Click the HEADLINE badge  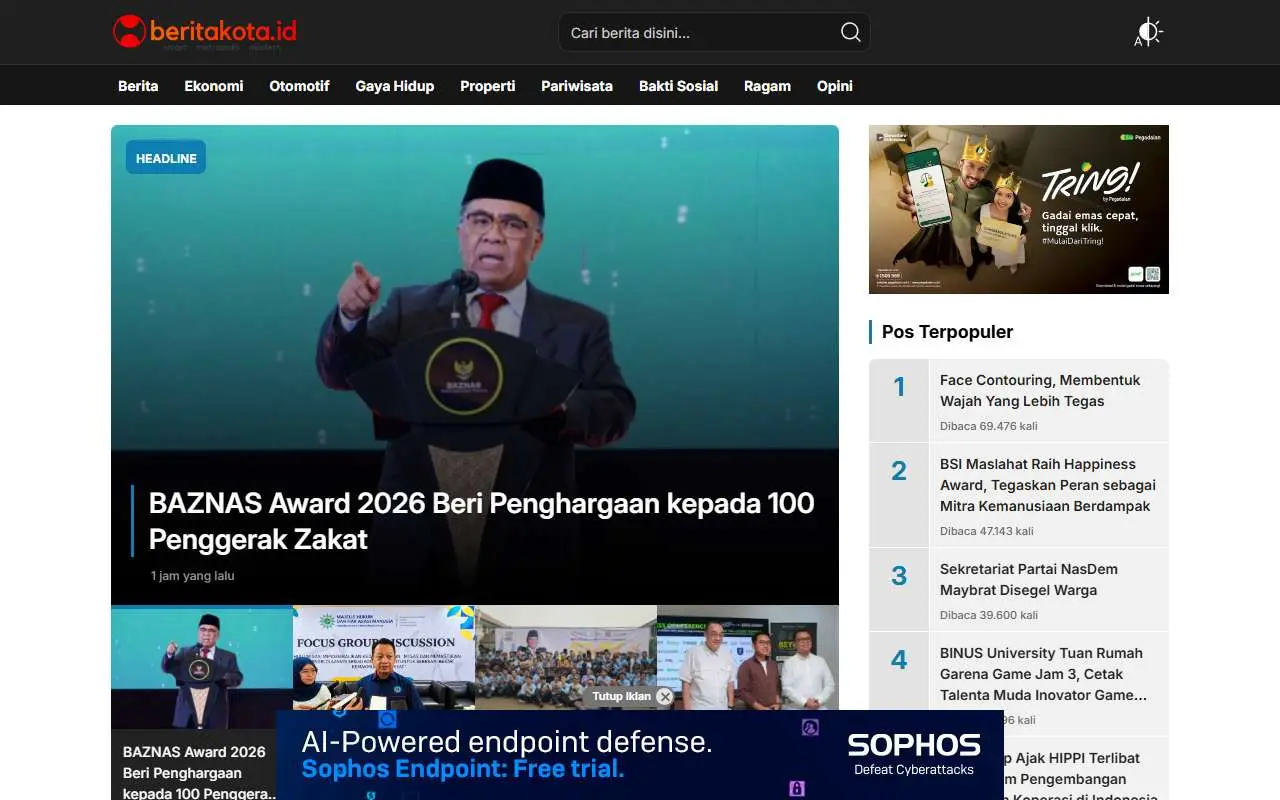[166, 158]
